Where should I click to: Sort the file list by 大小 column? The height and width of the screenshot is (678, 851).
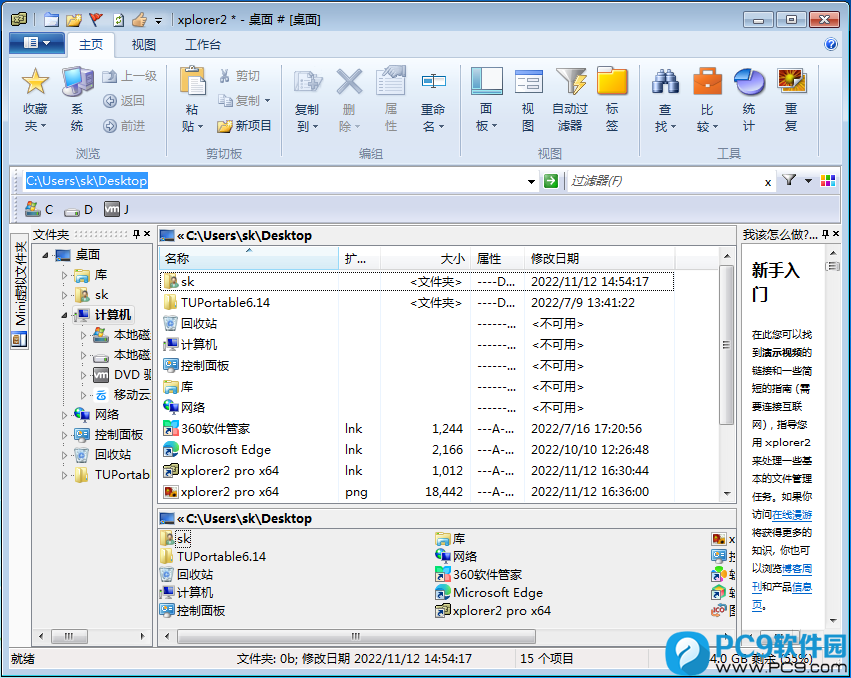pos(426,258)
